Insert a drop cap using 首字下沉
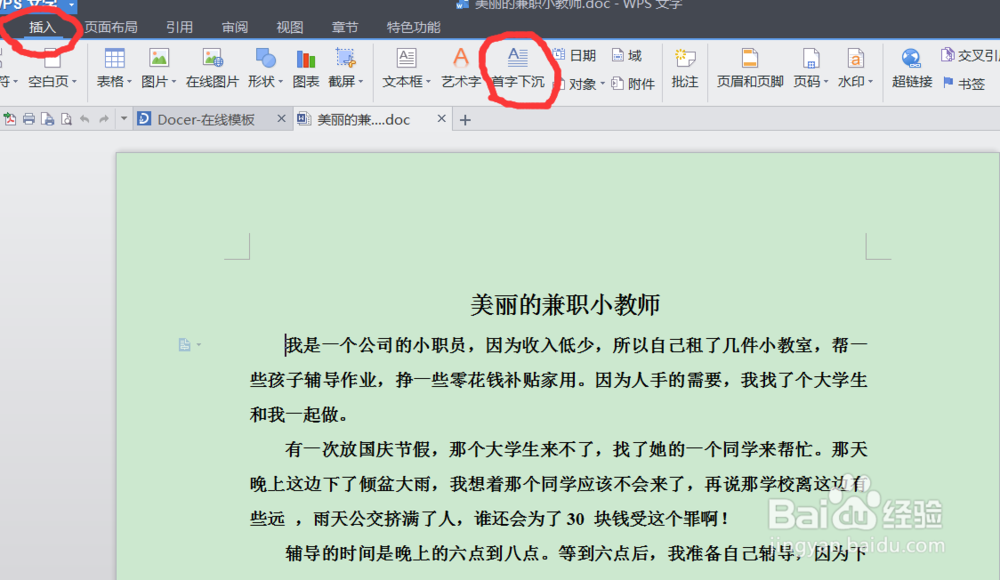 (519, 68)
